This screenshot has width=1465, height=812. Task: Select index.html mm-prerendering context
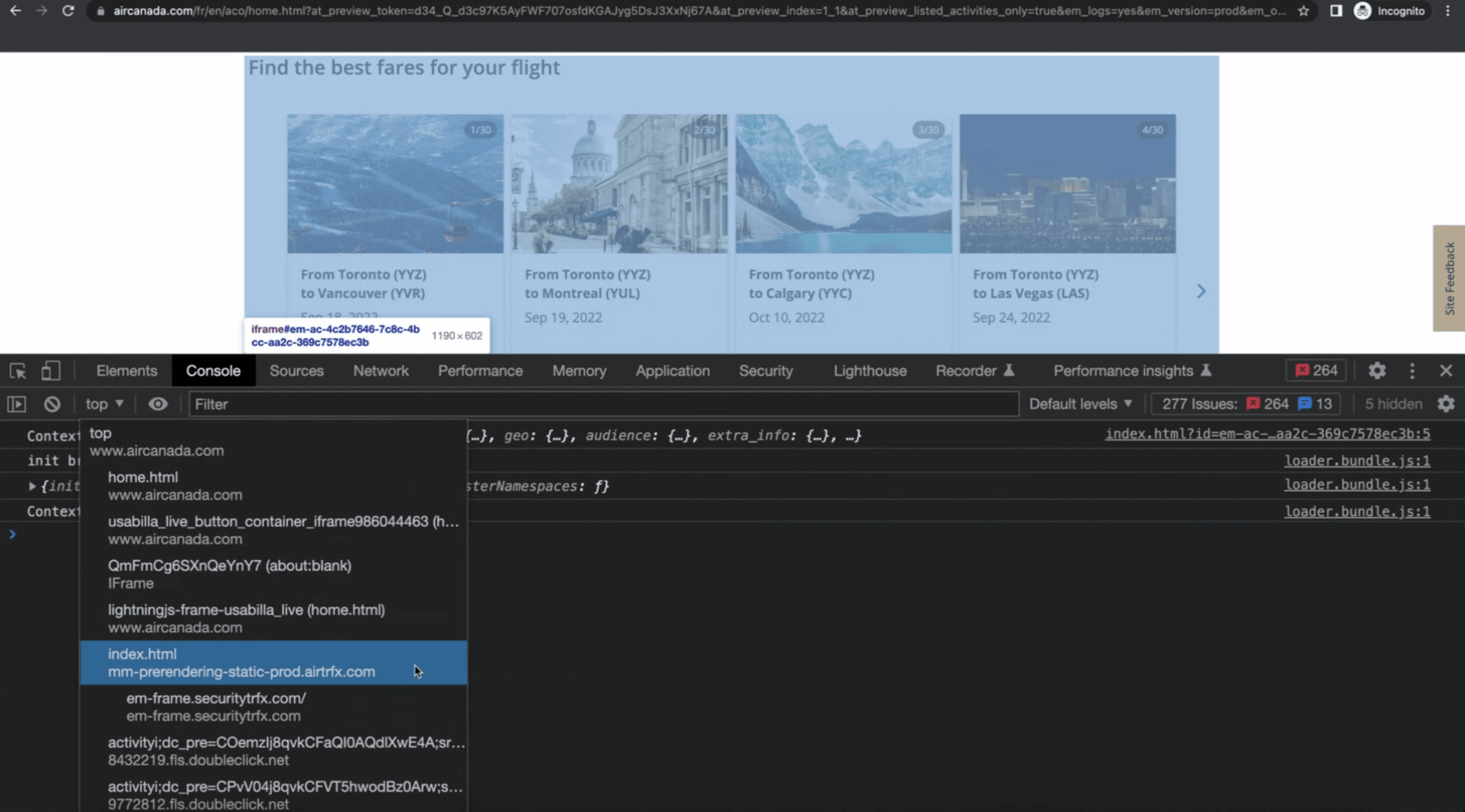274,663
